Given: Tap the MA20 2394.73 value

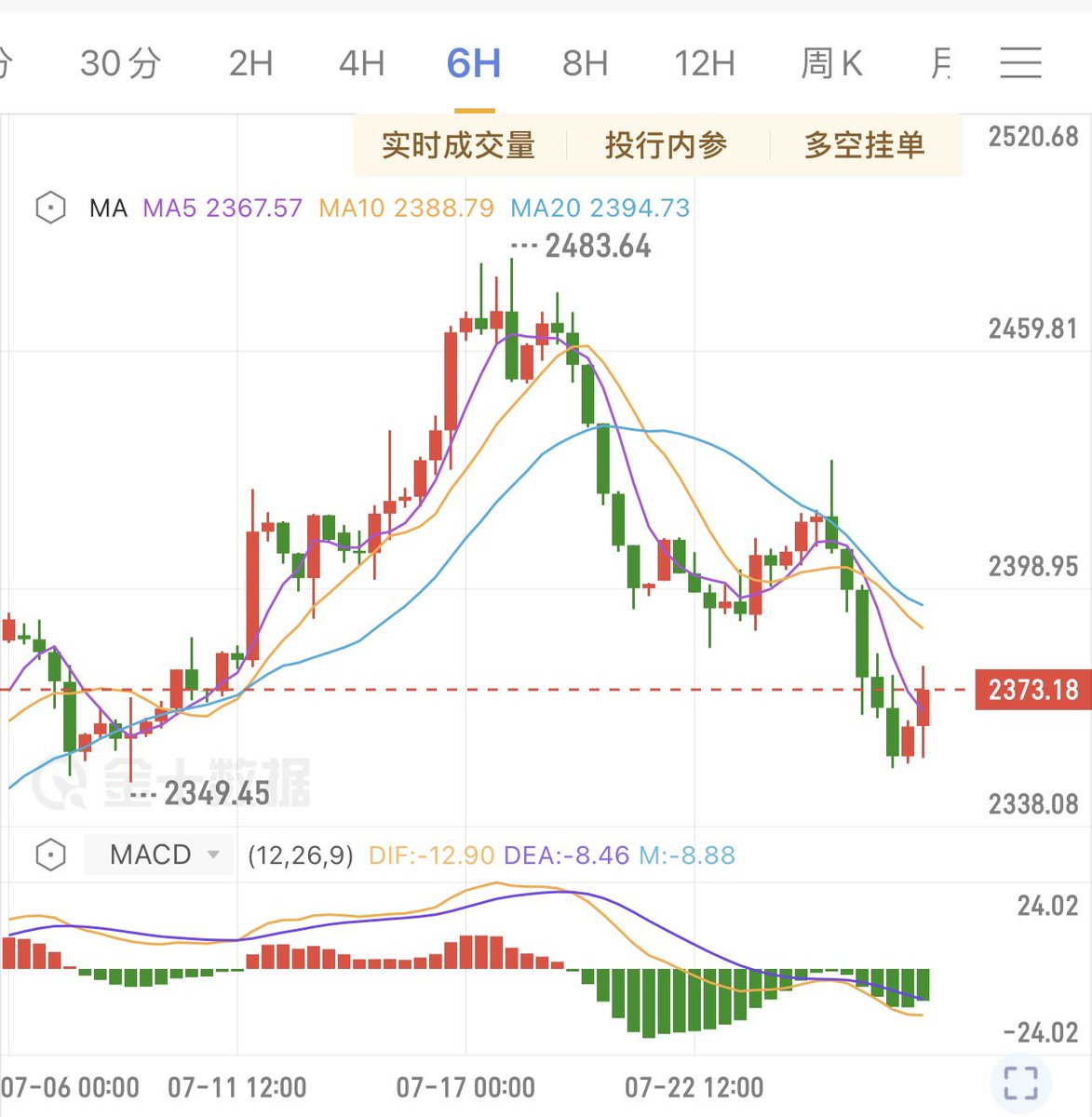Looking at the screenshot, I should click(x=600, y=208).
